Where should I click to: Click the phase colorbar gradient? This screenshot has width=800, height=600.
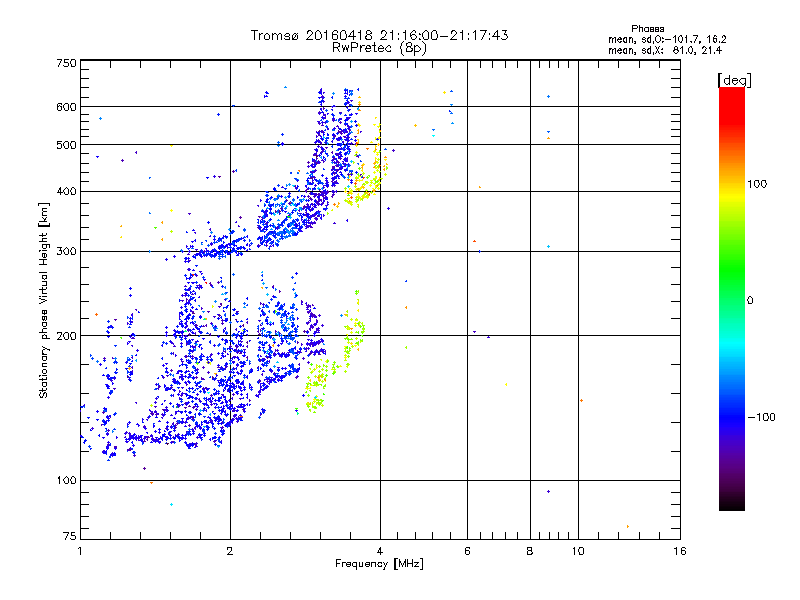point(732,298)
